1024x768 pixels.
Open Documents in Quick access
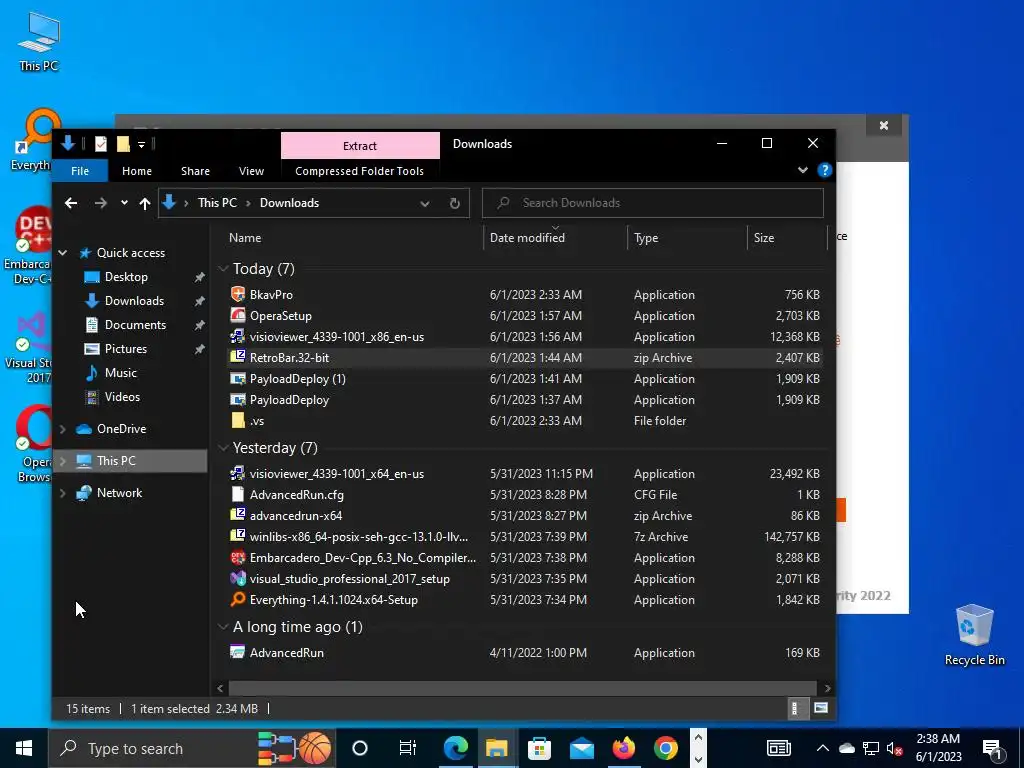coord(135,325)
